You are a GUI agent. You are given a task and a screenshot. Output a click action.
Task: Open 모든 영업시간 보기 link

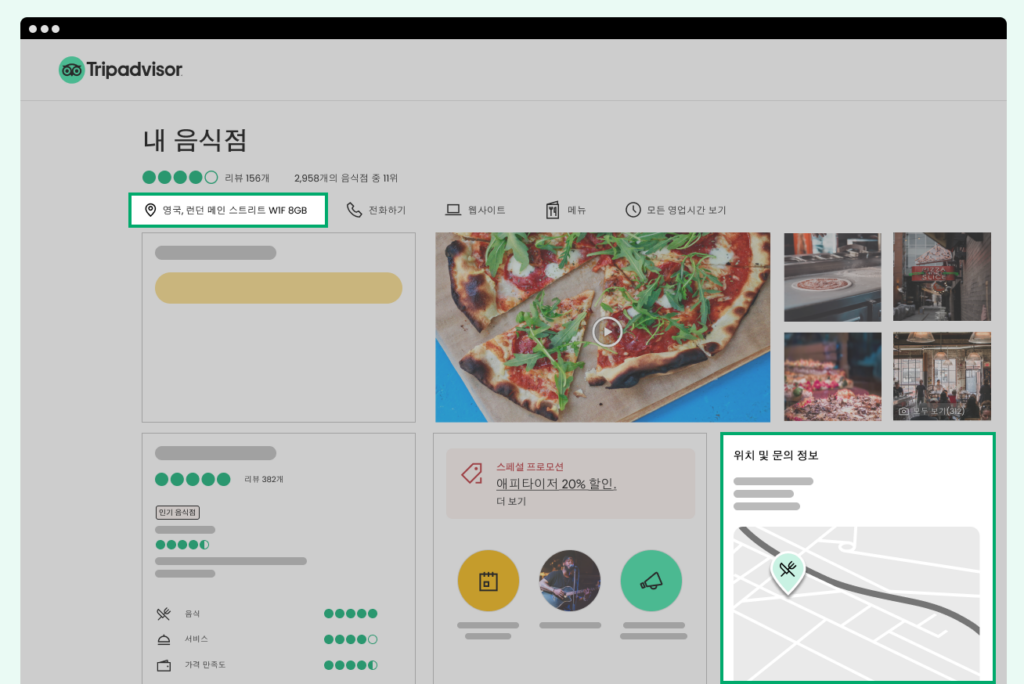coord(686,210)
